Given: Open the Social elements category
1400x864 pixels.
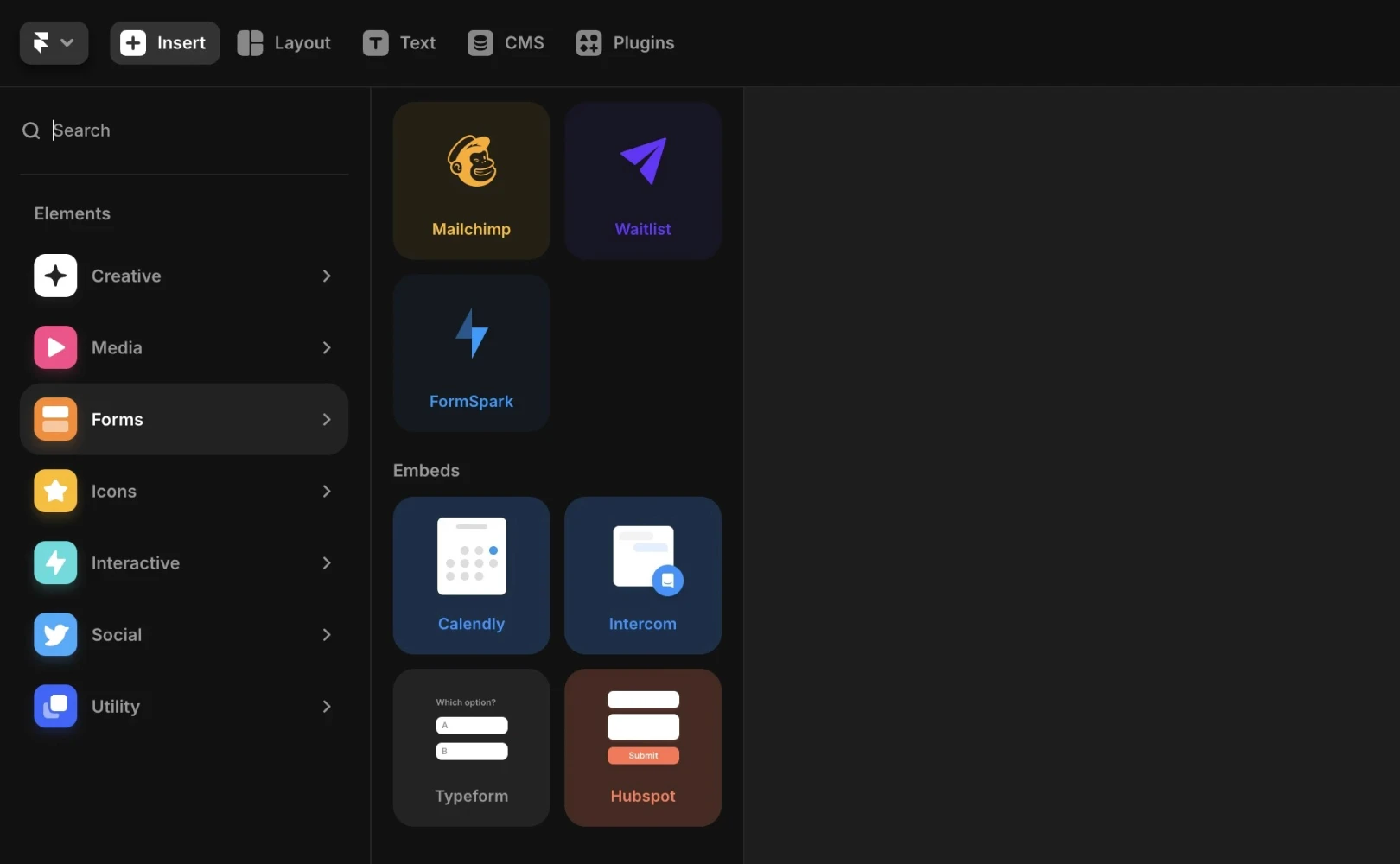Looking at the screenshot, I should (x=183, y=634).
